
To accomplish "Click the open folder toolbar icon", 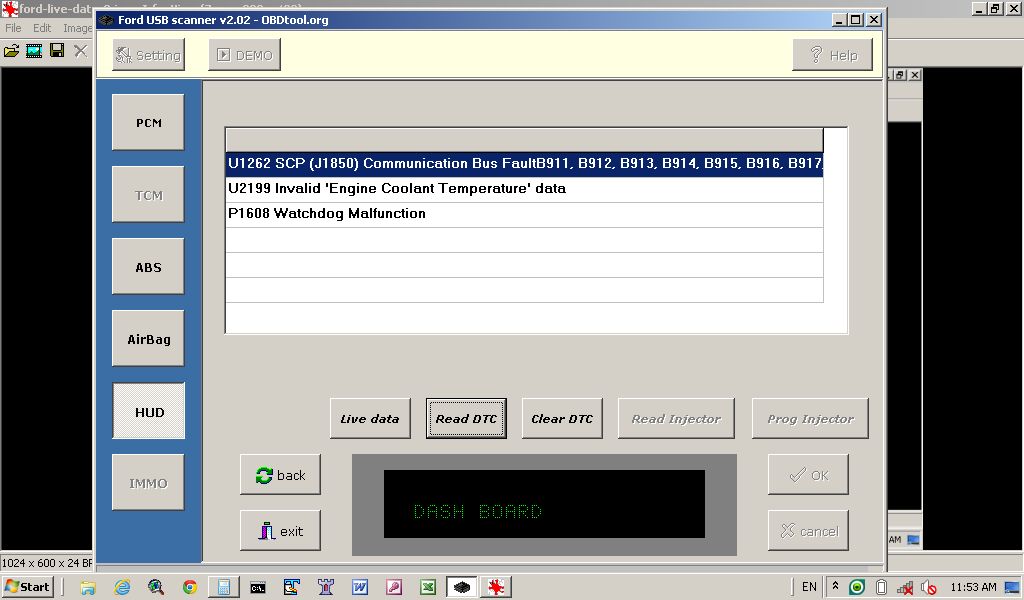I will click(x=12, y=50).
